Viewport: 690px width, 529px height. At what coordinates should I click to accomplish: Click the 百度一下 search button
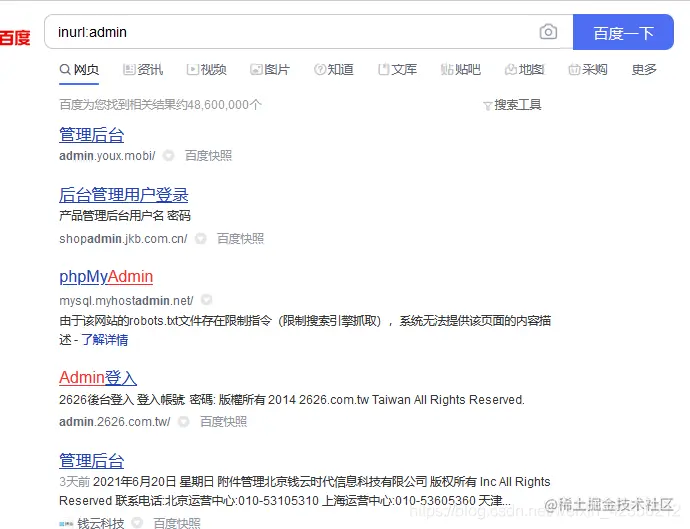coord(623,32)
